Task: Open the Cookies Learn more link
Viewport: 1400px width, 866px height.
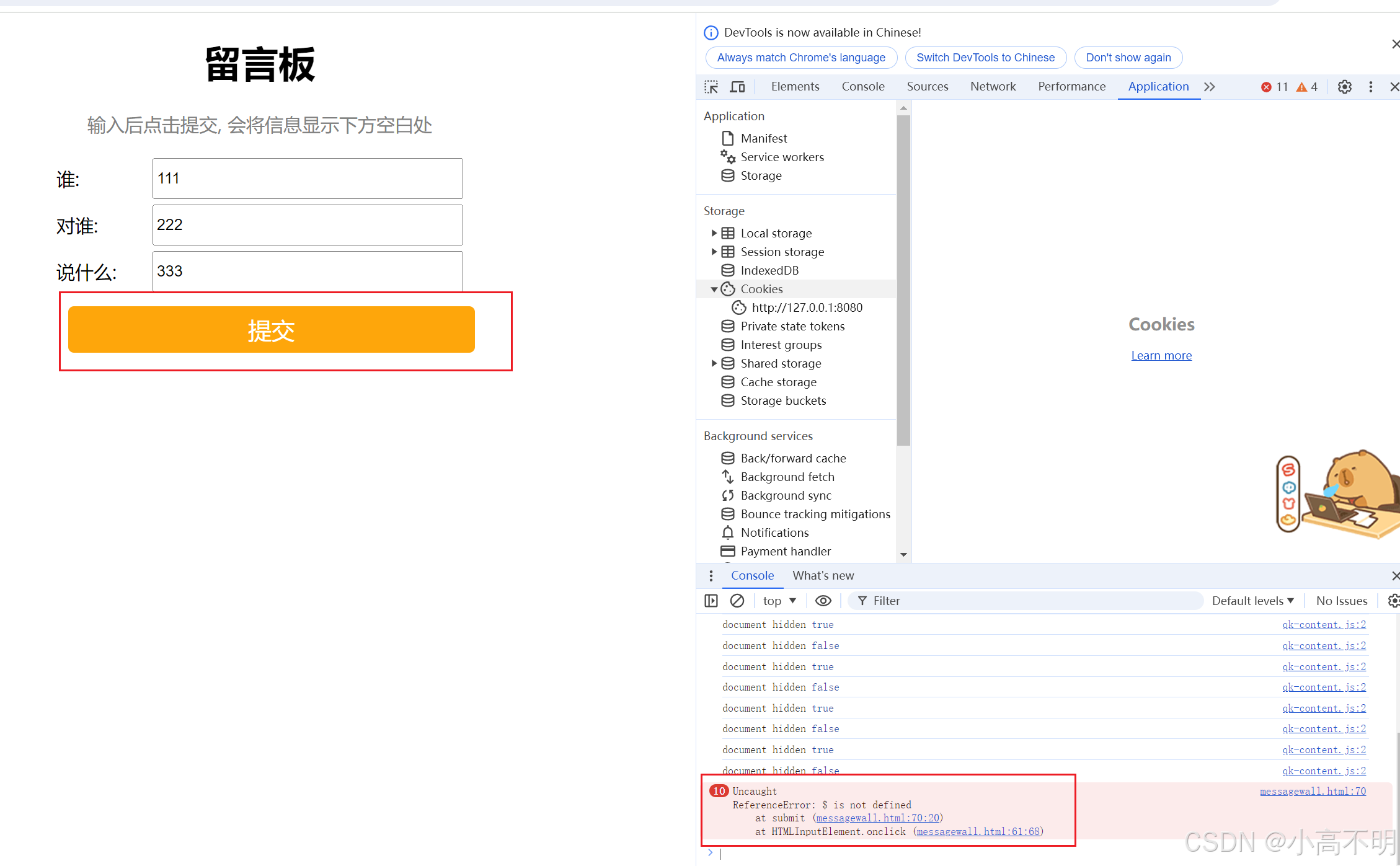Action: point(1161,355)
